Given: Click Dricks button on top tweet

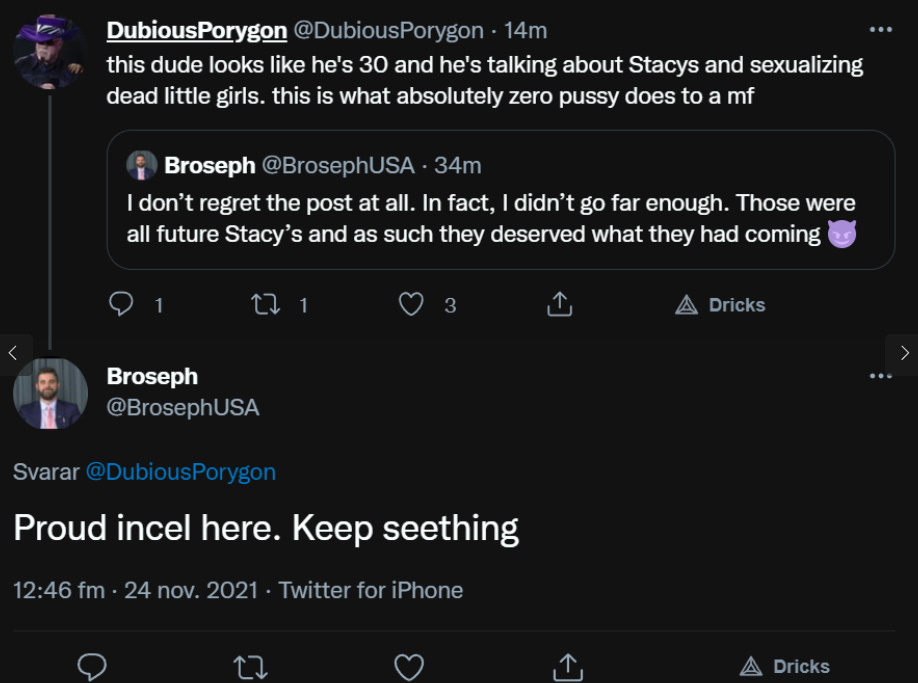Looking at the screenshot, I should coord(721,305).
